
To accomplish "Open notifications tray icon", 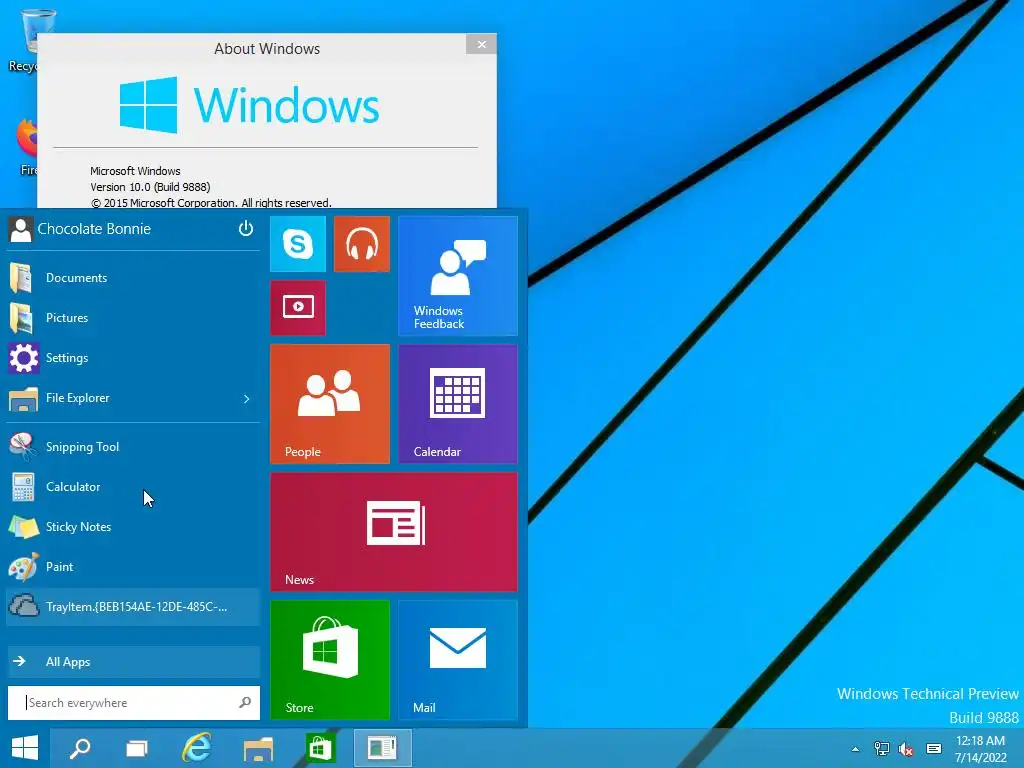I will (934, 749).
